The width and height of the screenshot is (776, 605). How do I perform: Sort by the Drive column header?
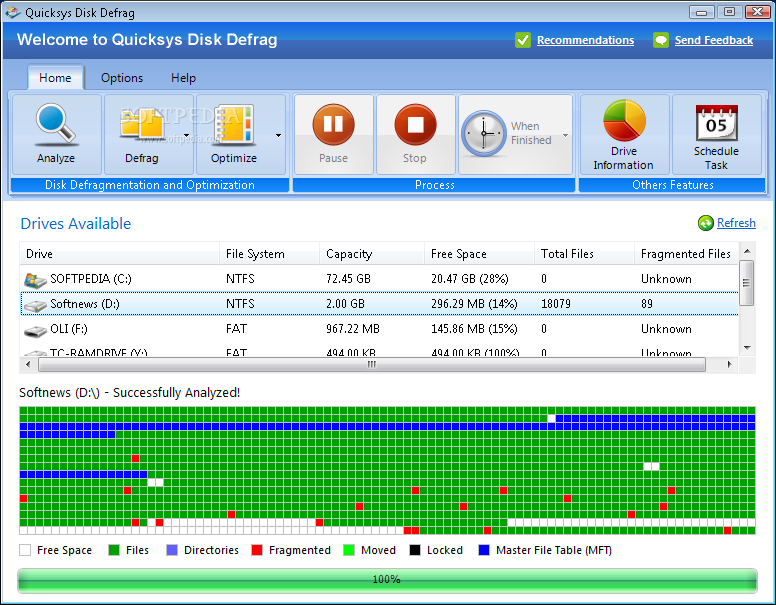[119, 253]
